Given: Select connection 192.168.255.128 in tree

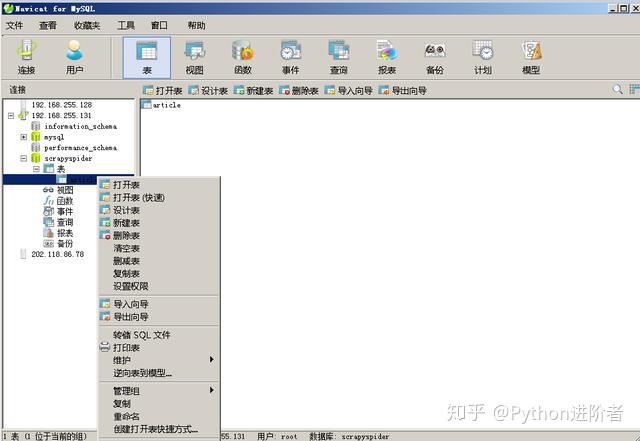Looking at the screenshot, I should click(x=62, y=105).
